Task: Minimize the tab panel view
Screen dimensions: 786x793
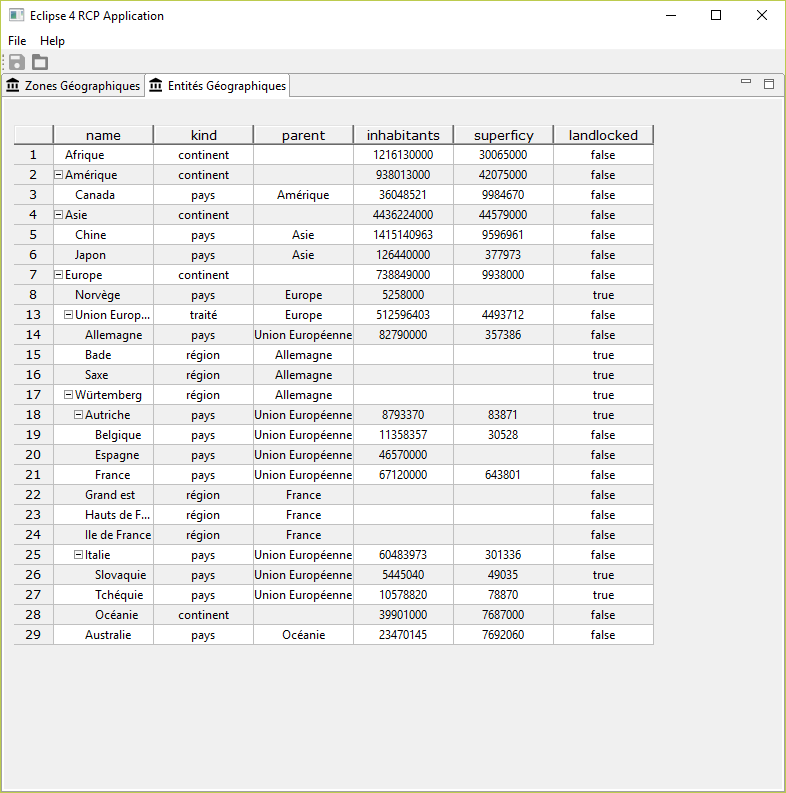Action: coord(746,81)
